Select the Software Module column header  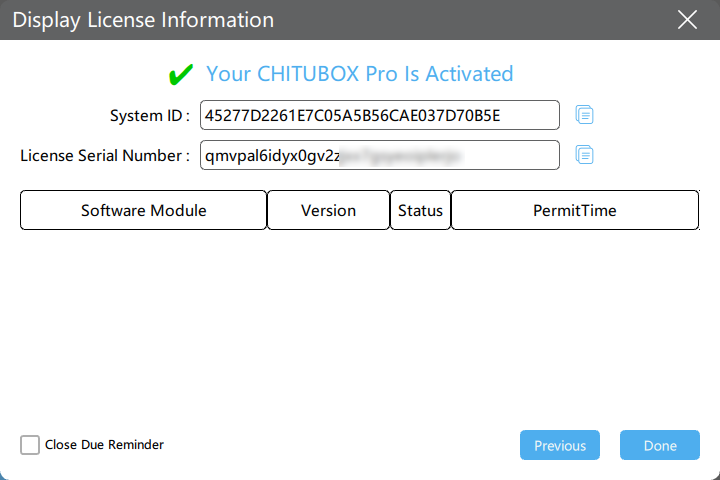[143, 210]
